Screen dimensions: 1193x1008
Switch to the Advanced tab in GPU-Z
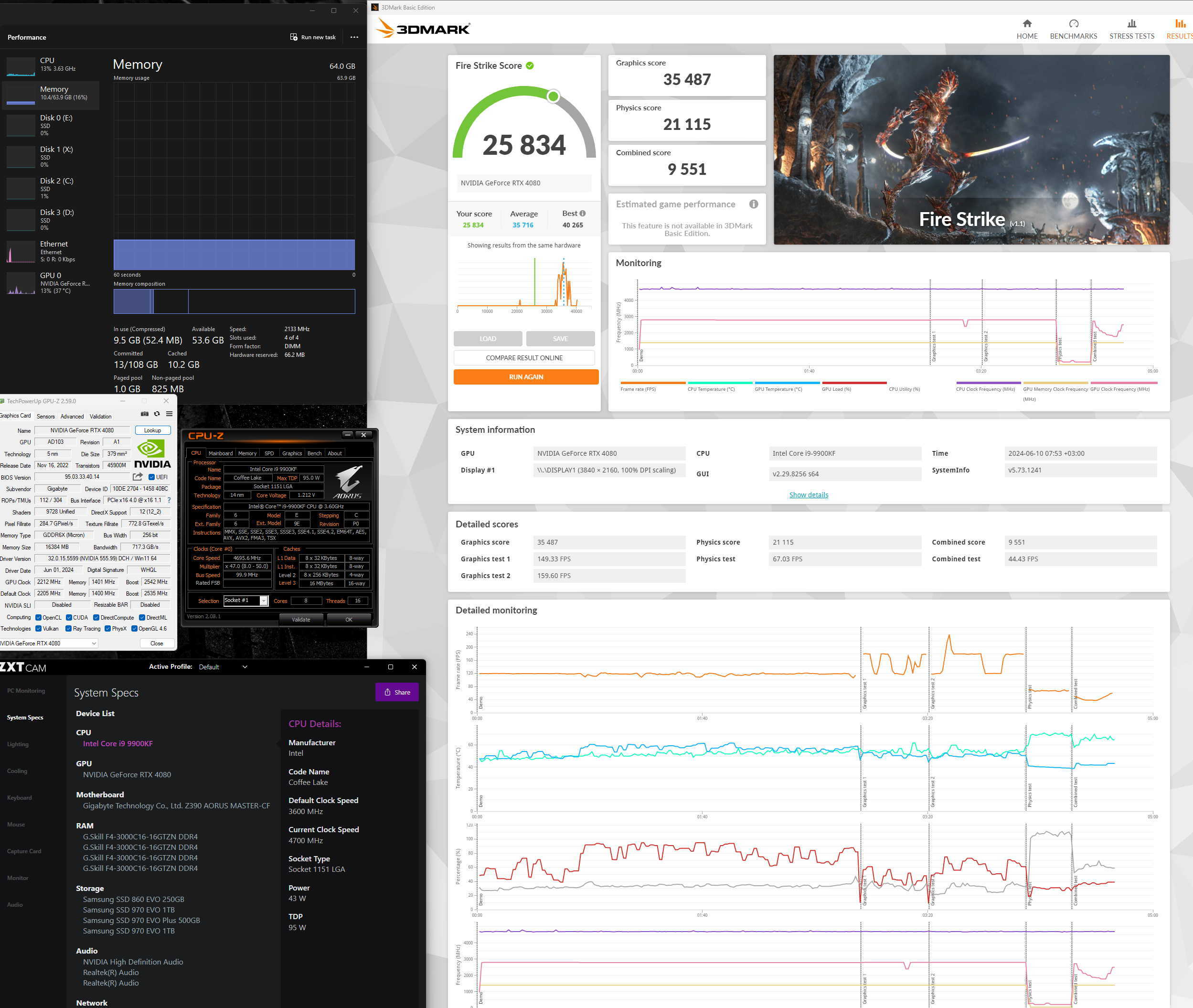point(72,417)
